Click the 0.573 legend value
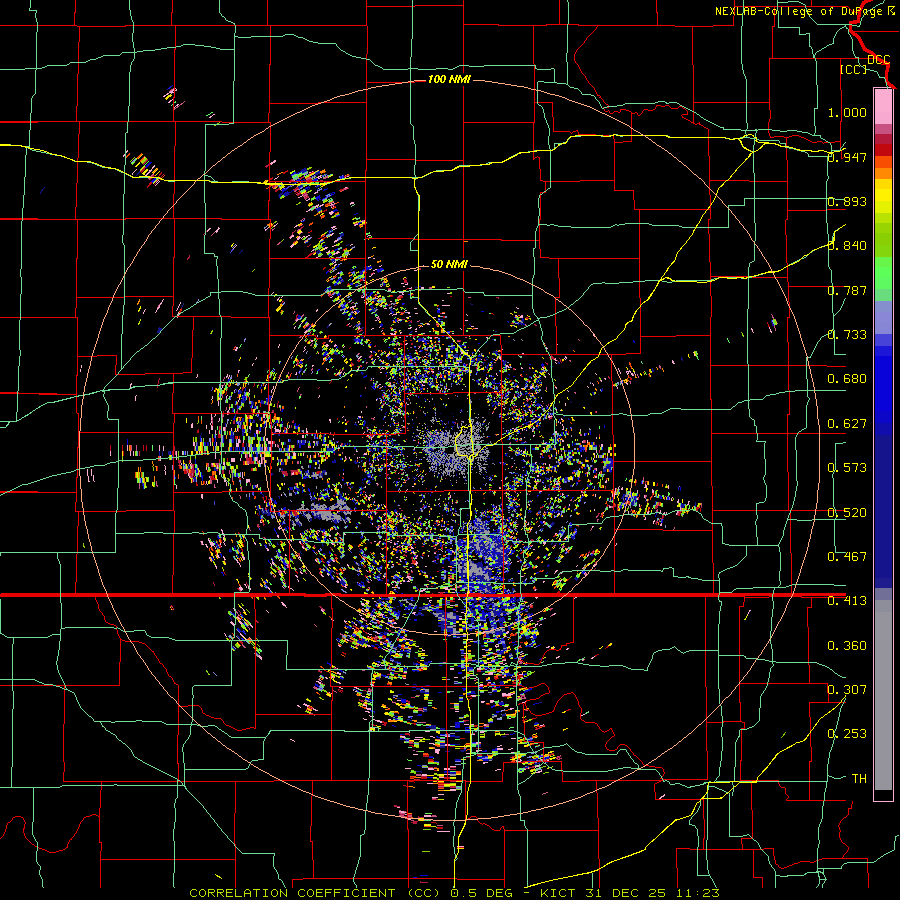 click(x=847, y=468)
